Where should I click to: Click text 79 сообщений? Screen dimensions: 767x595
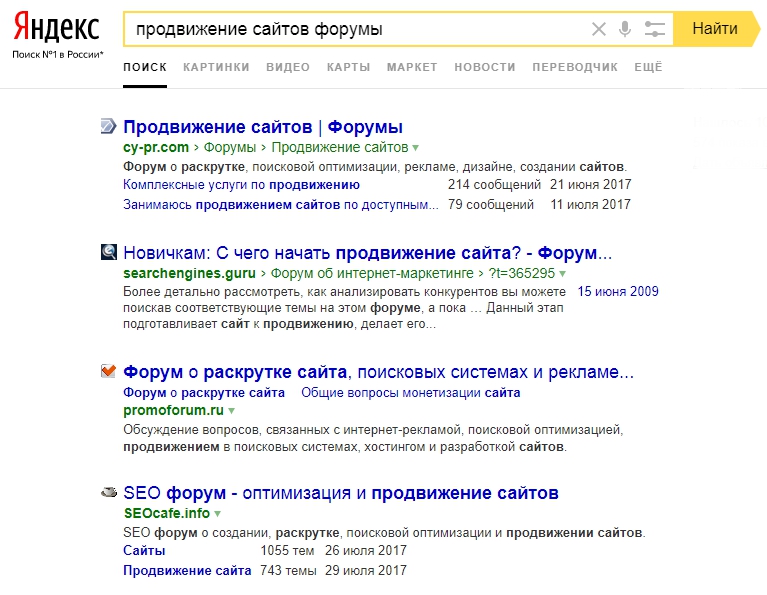click(x=491, y=205)
